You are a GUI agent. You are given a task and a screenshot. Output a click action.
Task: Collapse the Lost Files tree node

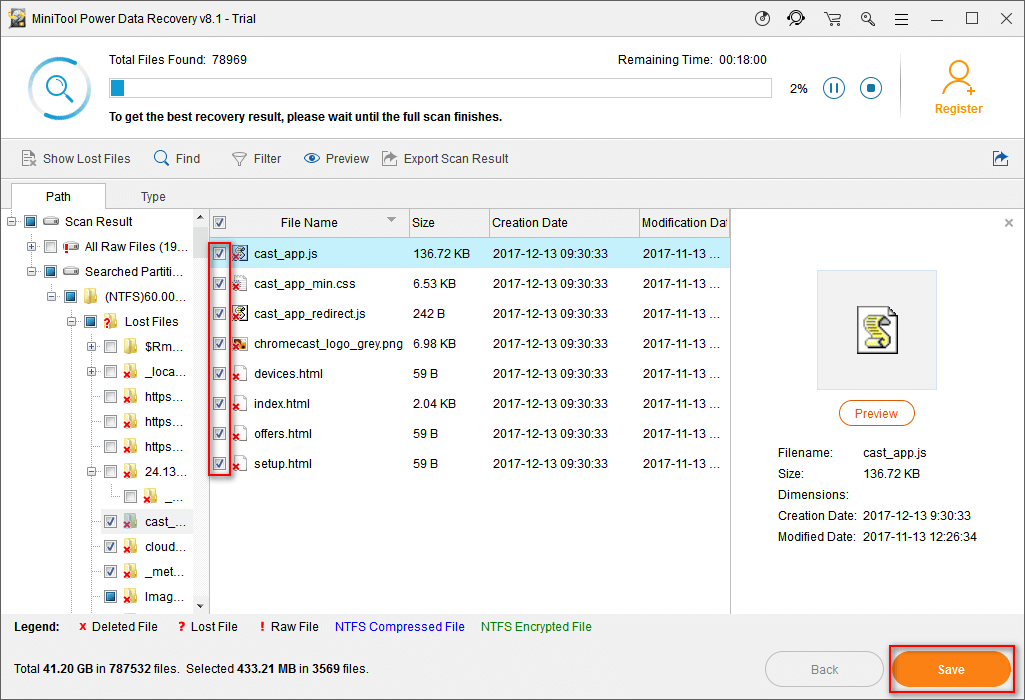coord(72,322)
